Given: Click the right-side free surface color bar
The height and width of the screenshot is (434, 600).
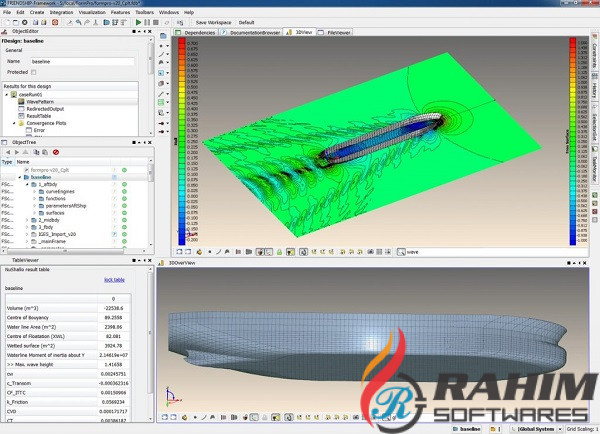Looking at the screenshot, I should tap(572, 141).
